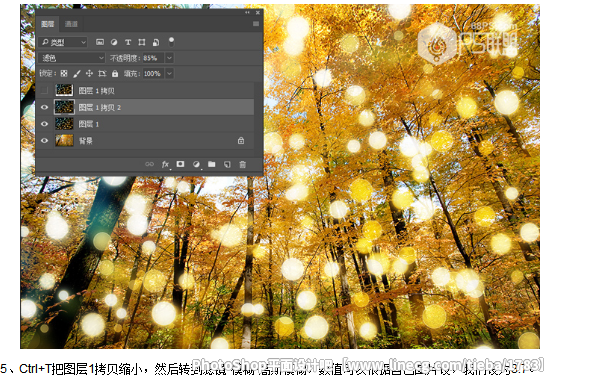Click the fill 100% field
600x384 pixels.
point(153,73)
